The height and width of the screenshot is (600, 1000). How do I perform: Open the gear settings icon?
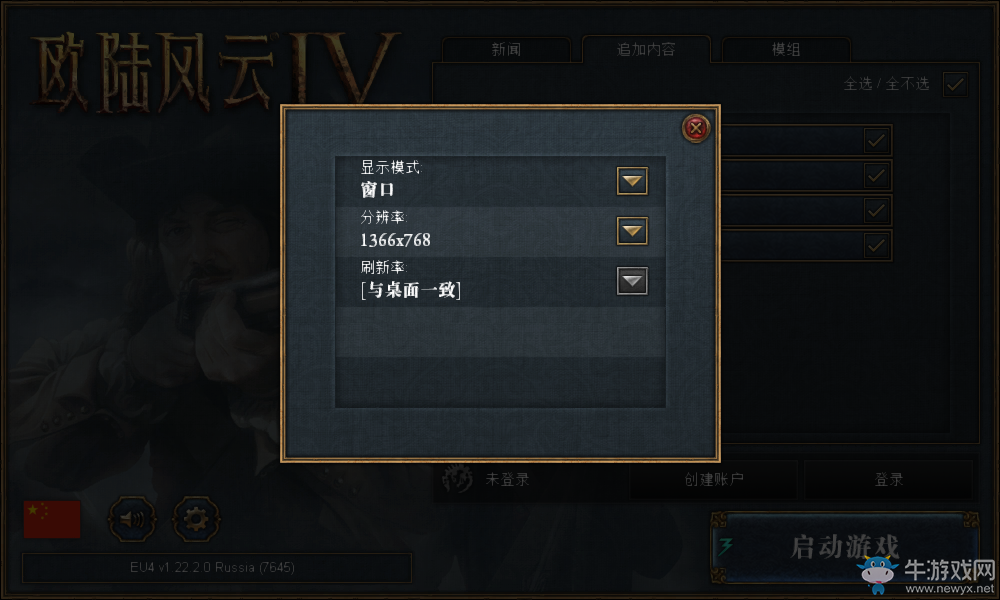[196, 520]
